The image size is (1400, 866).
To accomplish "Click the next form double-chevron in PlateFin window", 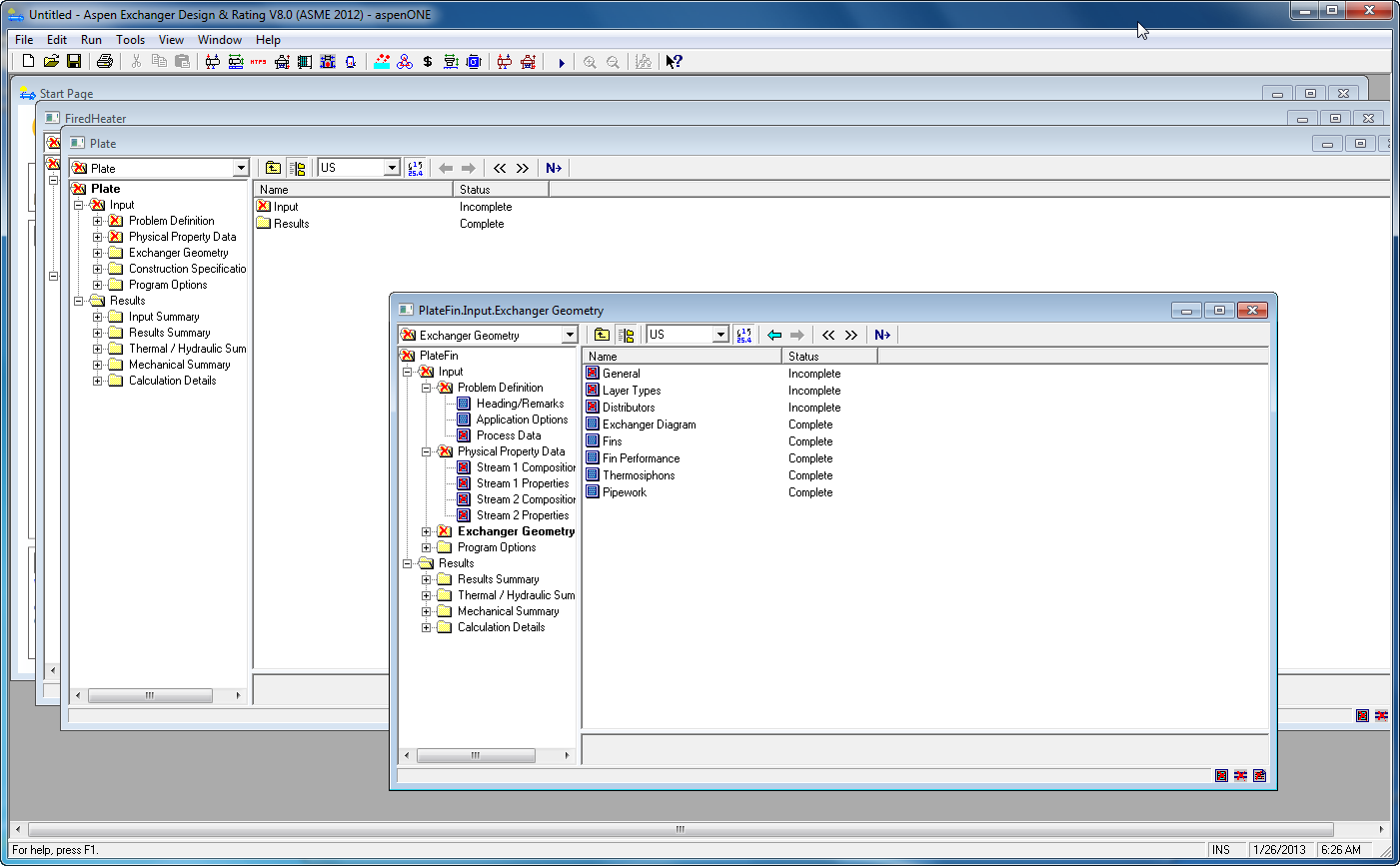I will click(851, 335).
